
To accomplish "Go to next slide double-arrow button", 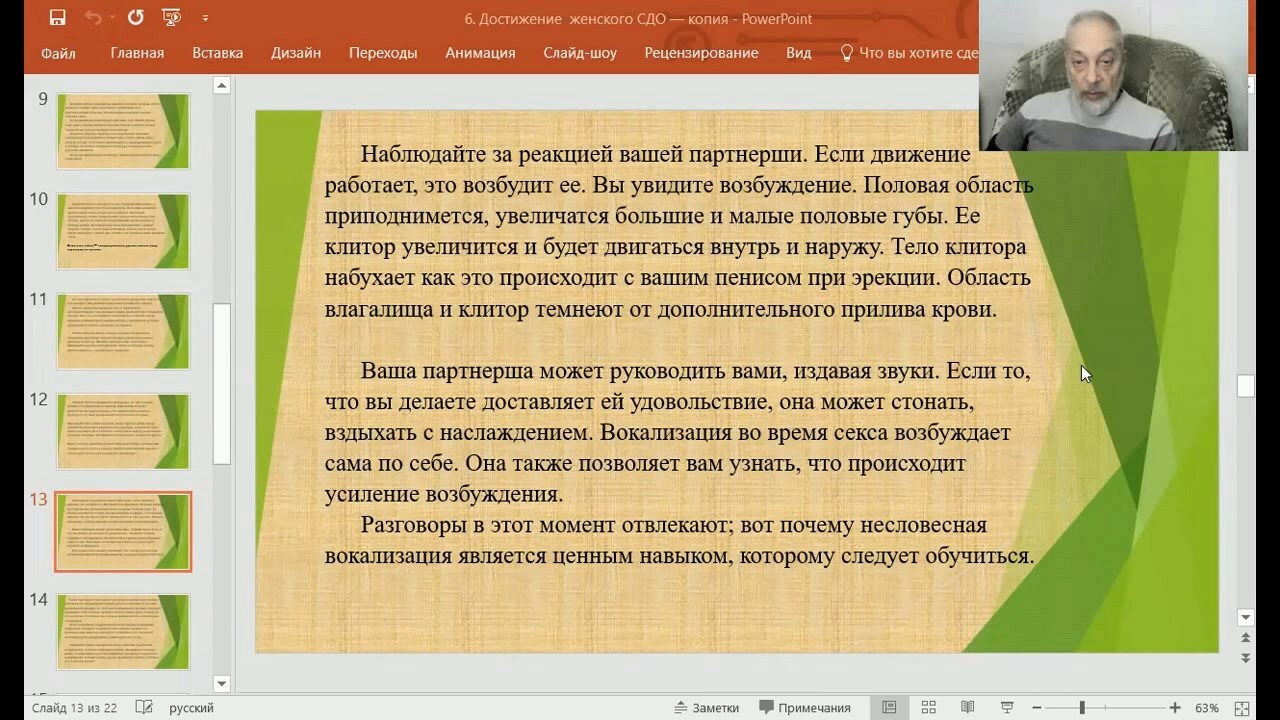I will (1245, 657).
